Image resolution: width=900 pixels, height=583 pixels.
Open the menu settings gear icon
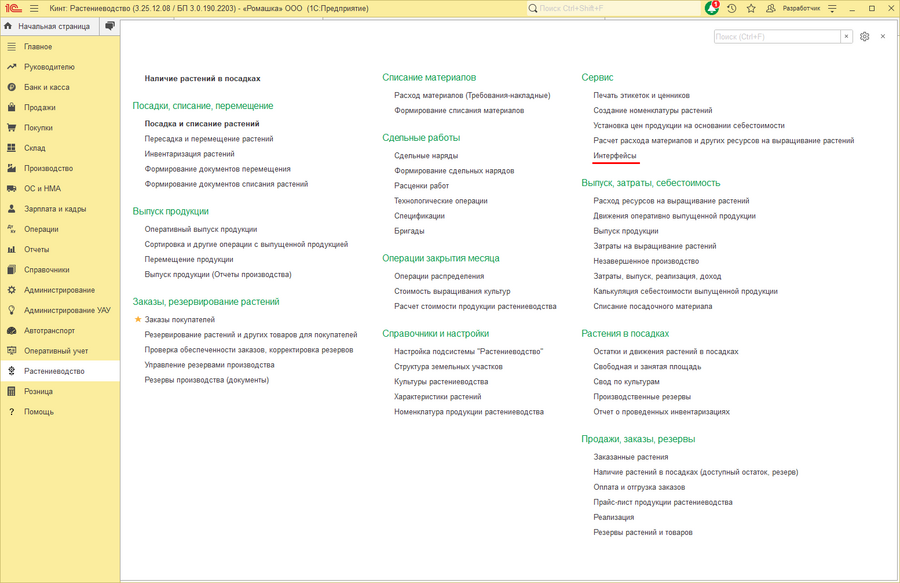point(864,37)
